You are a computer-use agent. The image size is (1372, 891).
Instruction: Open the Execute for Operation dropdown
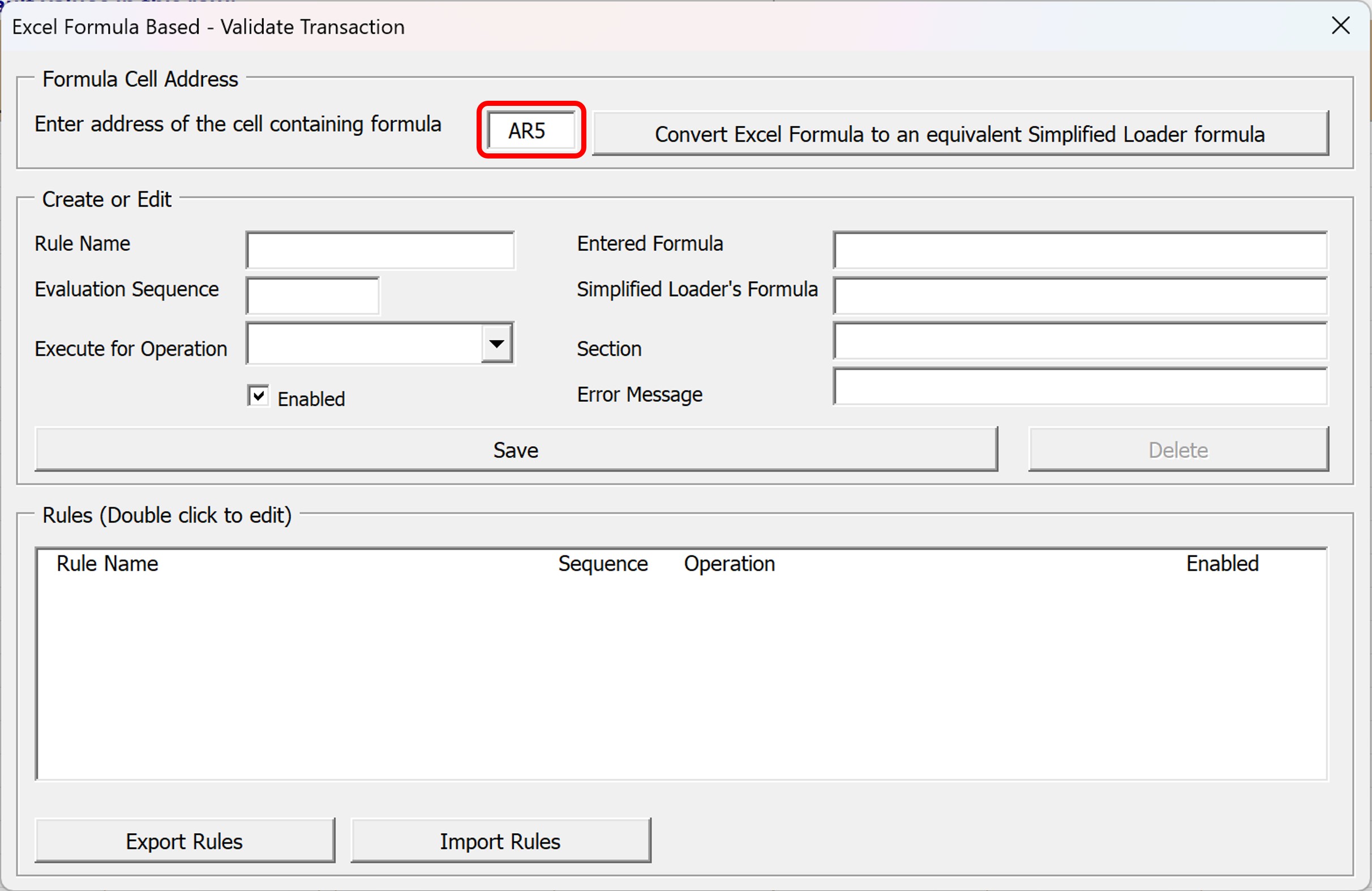click(x=498, y=344)
